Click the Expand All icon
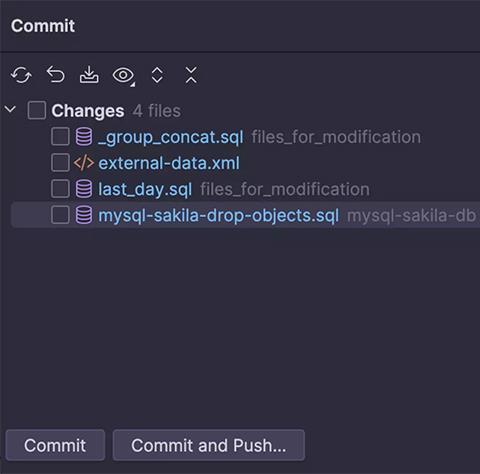This screenshot has height=474, width=480. (157, 75)
